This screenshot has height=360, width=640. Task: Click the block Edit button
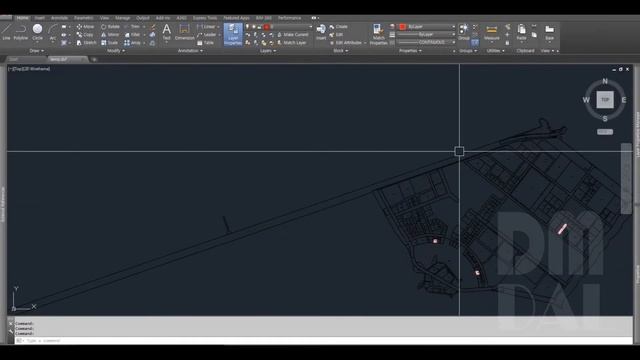[336, 35]
